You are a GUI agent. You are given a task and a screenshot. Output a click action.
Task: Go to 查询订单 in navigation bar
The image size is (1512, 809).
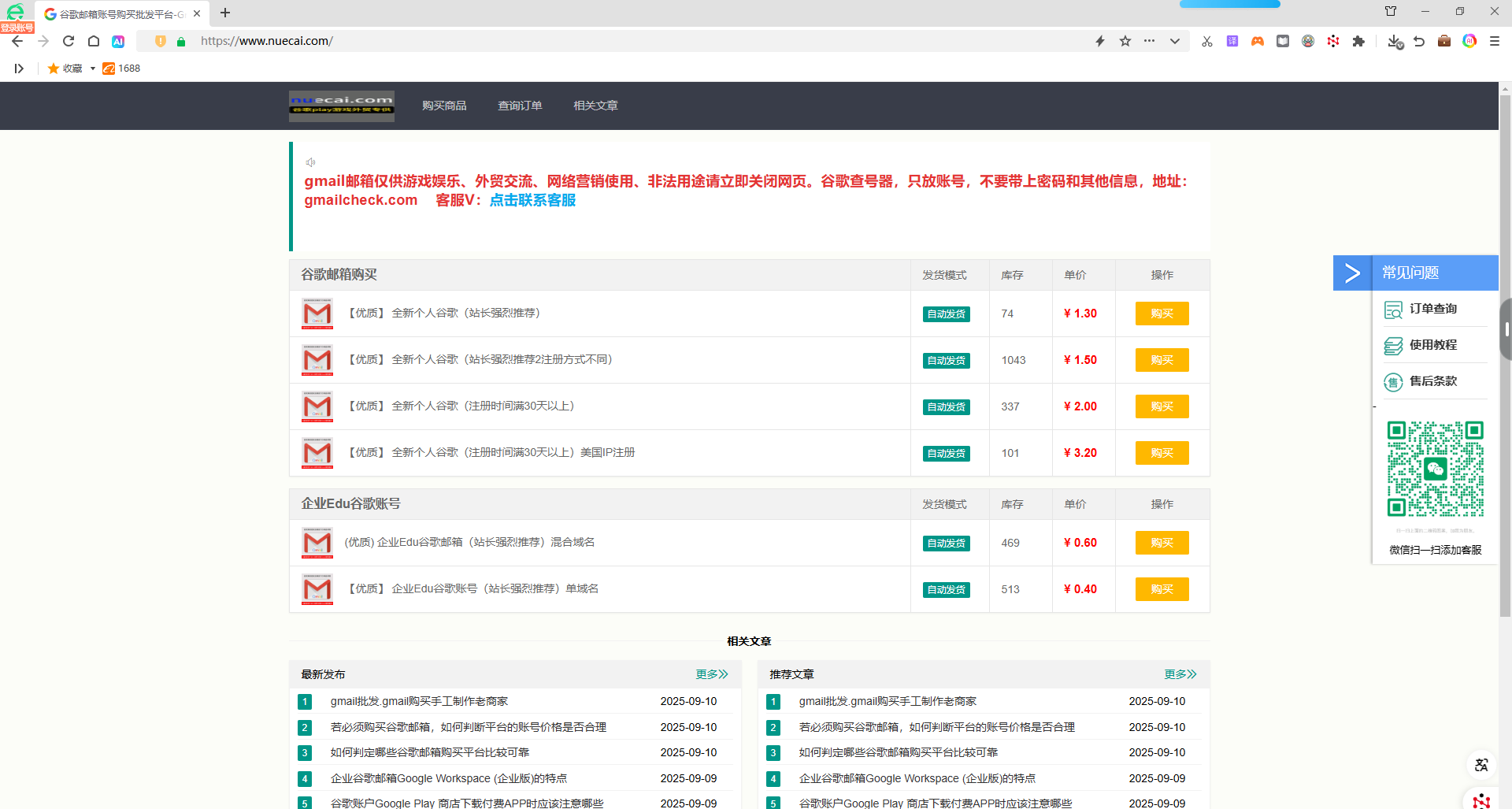coord(520,106)
